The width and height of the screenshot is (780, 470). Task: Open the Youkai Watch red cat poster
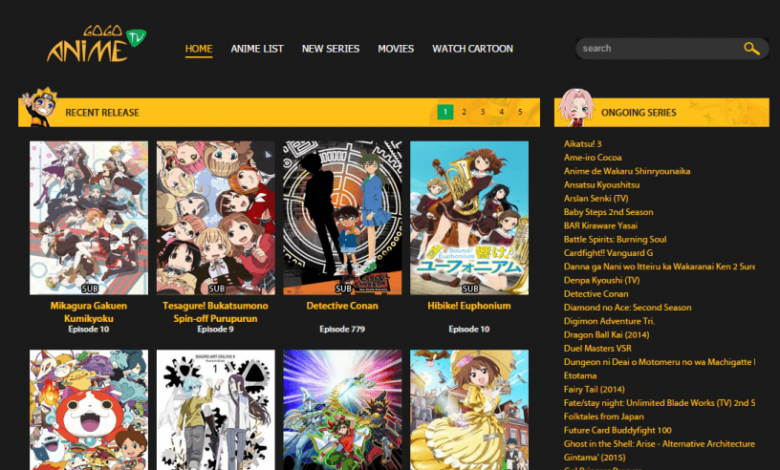[89, 410]
